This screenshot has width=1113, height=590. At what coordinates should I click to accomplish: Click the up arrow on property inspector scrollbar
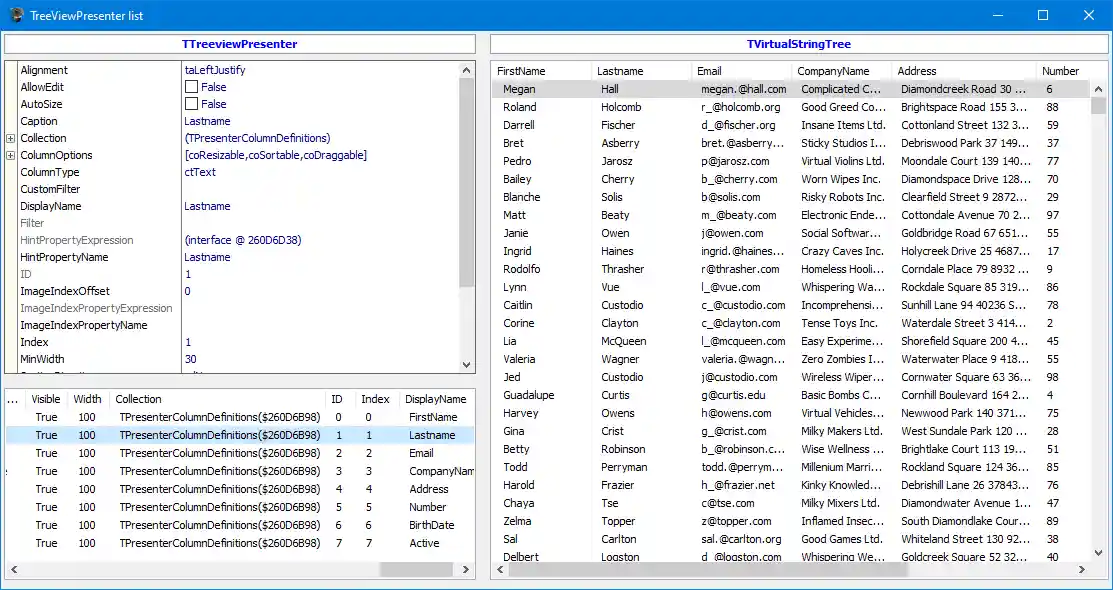click(466, 70)
